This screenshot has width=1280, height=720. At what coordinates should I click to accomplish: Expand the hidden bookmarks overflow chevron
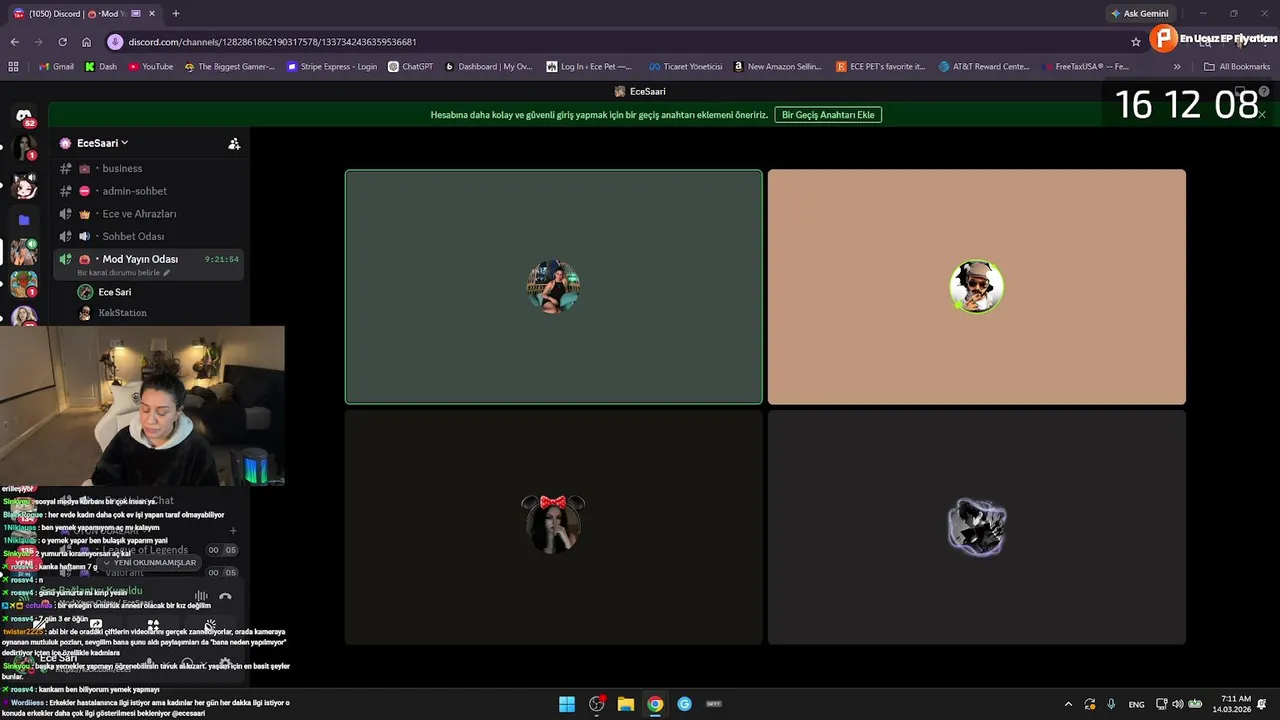pyautogui.click(x=1177, y=67)
